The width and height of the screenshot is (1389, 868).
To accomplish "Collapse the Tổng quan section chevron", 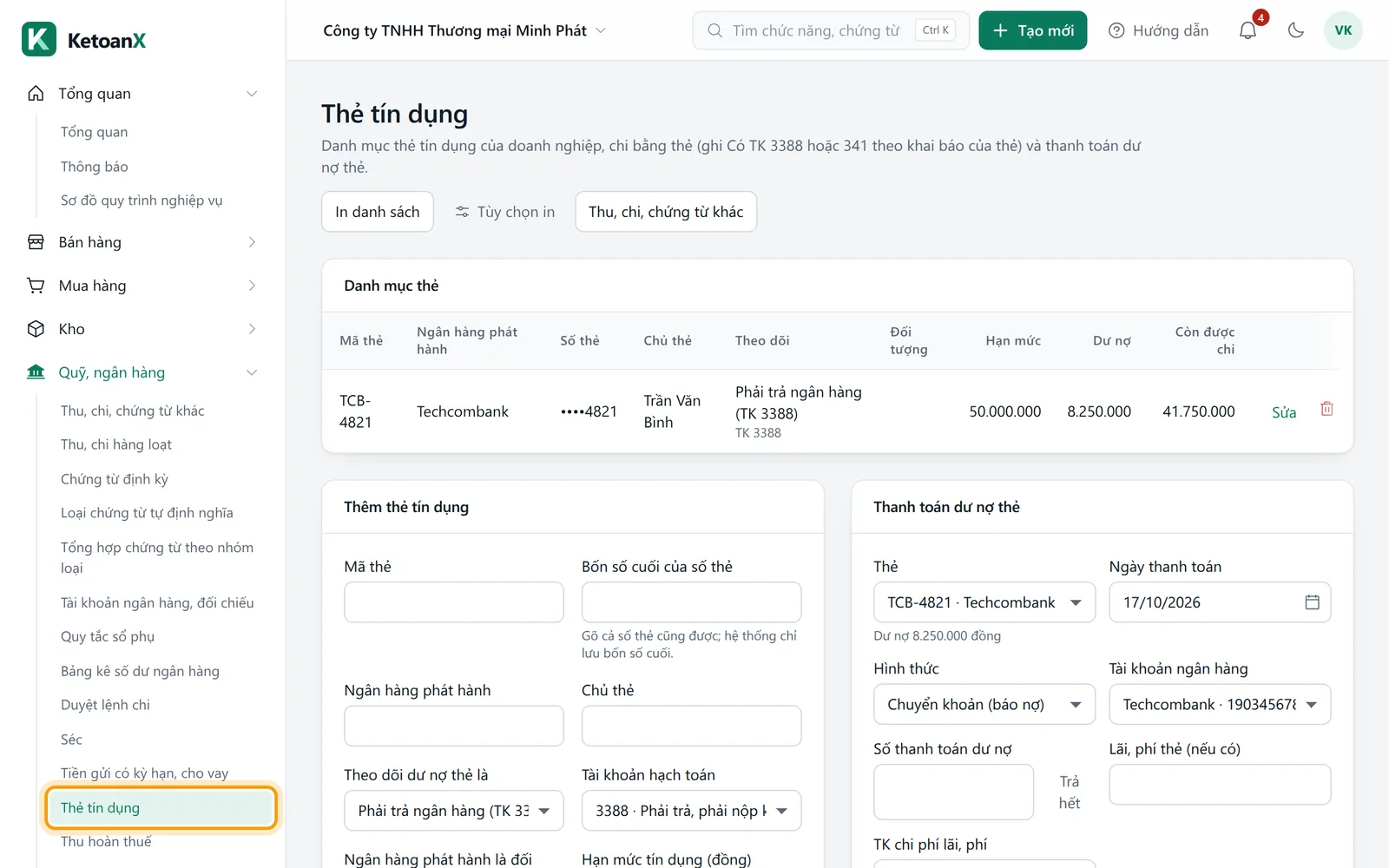I will 252,94.
